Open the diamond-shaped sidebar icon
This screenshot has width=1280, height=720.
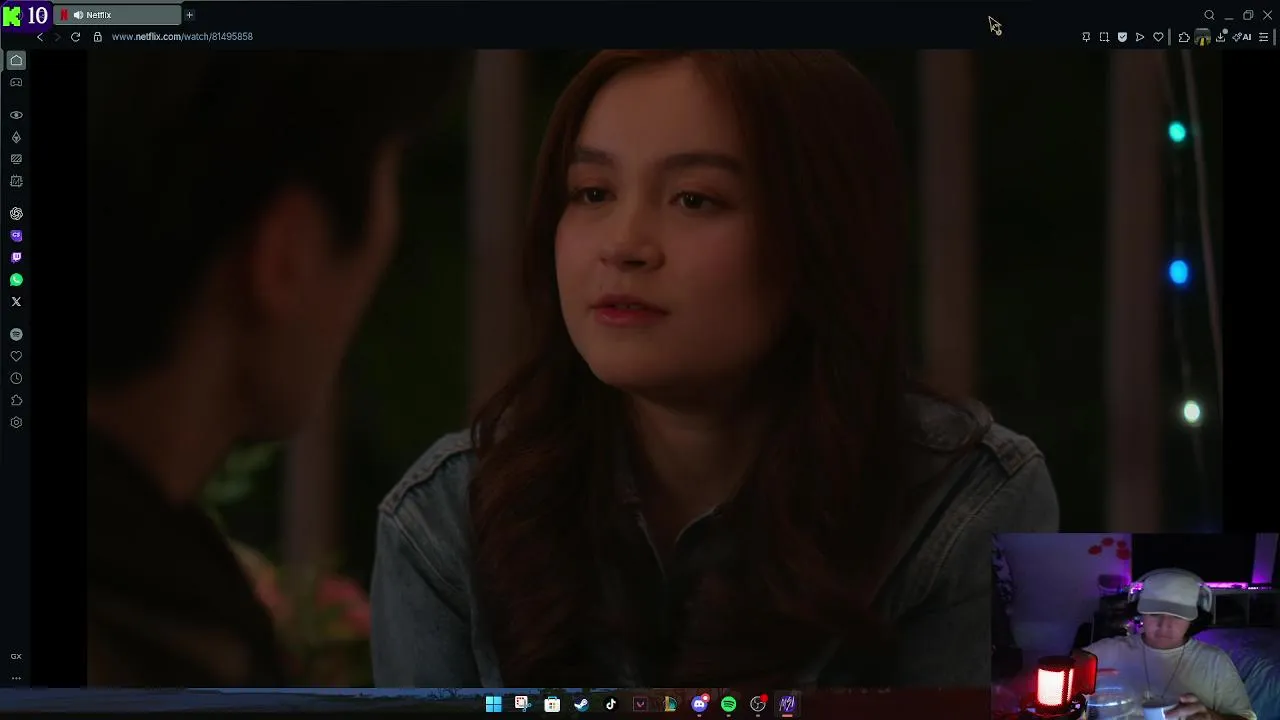[x=16, y=137]
